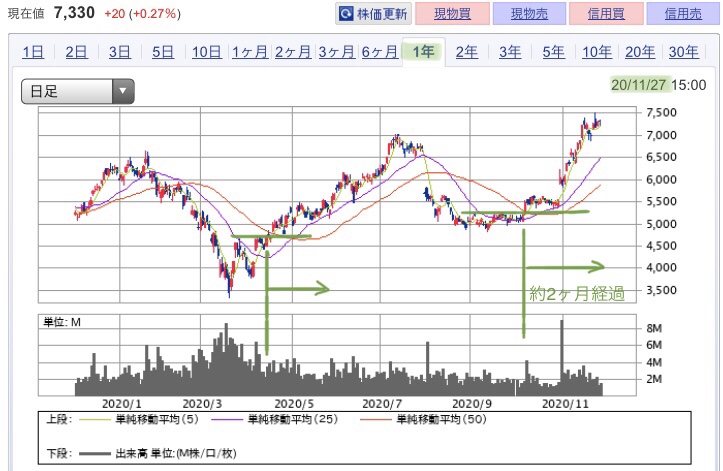Click the 単純移動平均(5) legend entry
The height and width of the screenshot is (471, 723).
(139, 419)
